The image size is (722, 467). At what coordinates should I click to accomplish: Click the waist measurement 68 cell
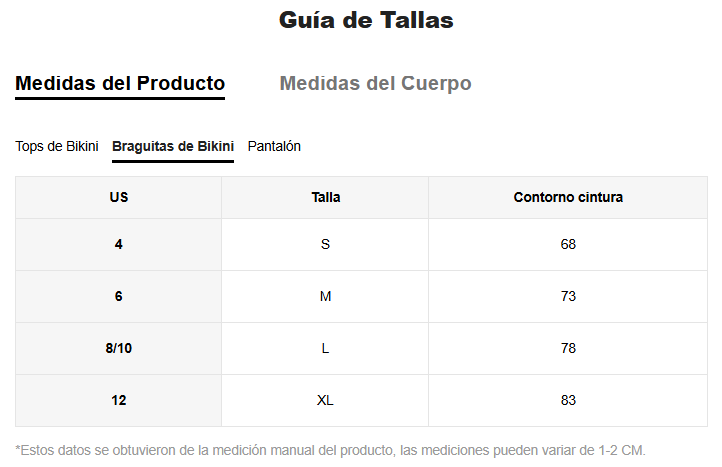tap(568, 244)
